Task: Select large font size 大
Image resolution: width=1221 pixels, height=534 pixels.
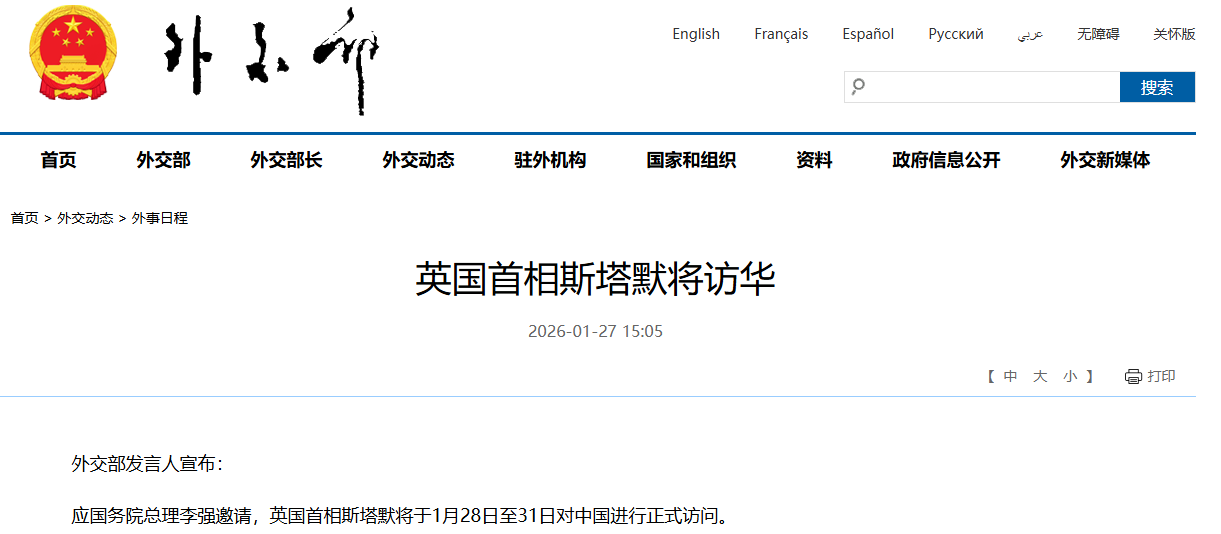Action: tap(1040, 377)
